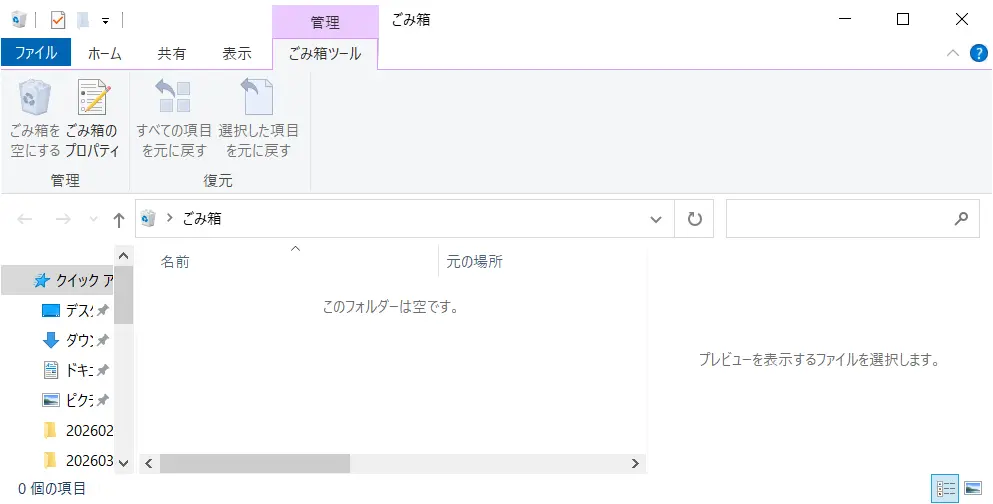
Task: Click the Recycle Bin icon in title bar
Action: pyautogui.click(x=19, y=20)
